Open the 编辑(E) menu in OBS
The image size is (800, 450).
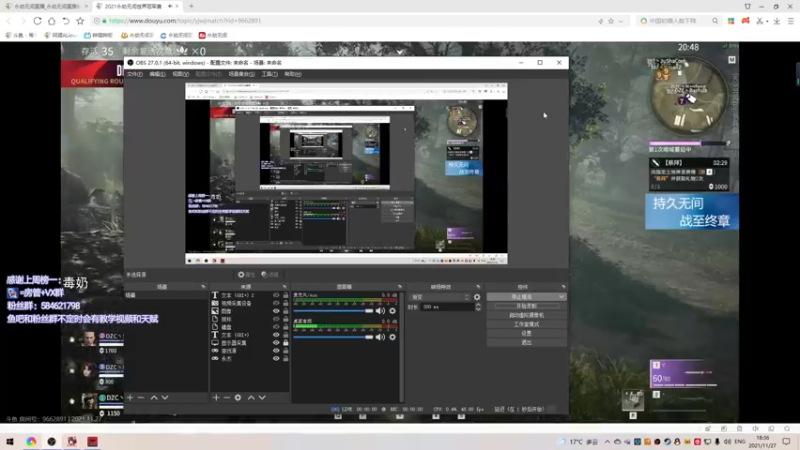point(157,74)
